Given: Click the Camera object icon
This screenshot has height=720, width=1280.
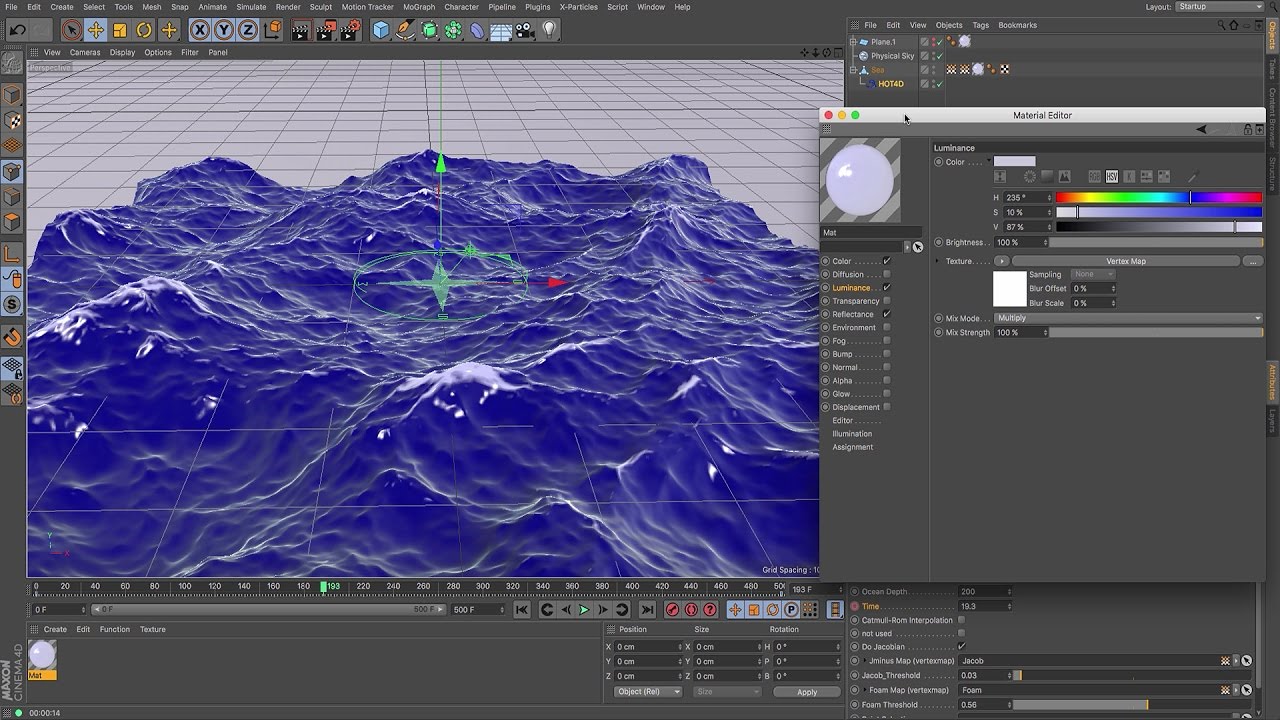Looking at the screenshot, I should pyautogui.click(x=525, y=30).
